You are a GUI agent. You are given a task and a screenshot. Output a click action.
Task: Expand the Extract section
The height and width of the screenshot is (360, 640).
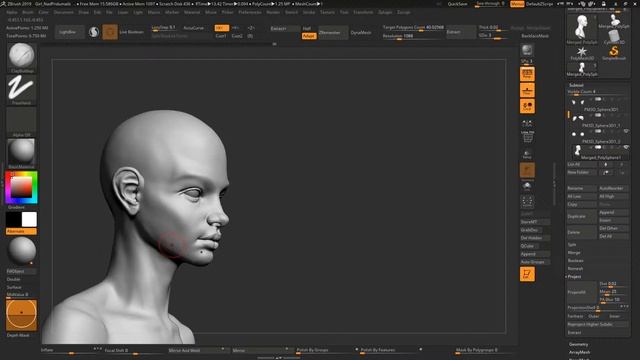point(573,333)
